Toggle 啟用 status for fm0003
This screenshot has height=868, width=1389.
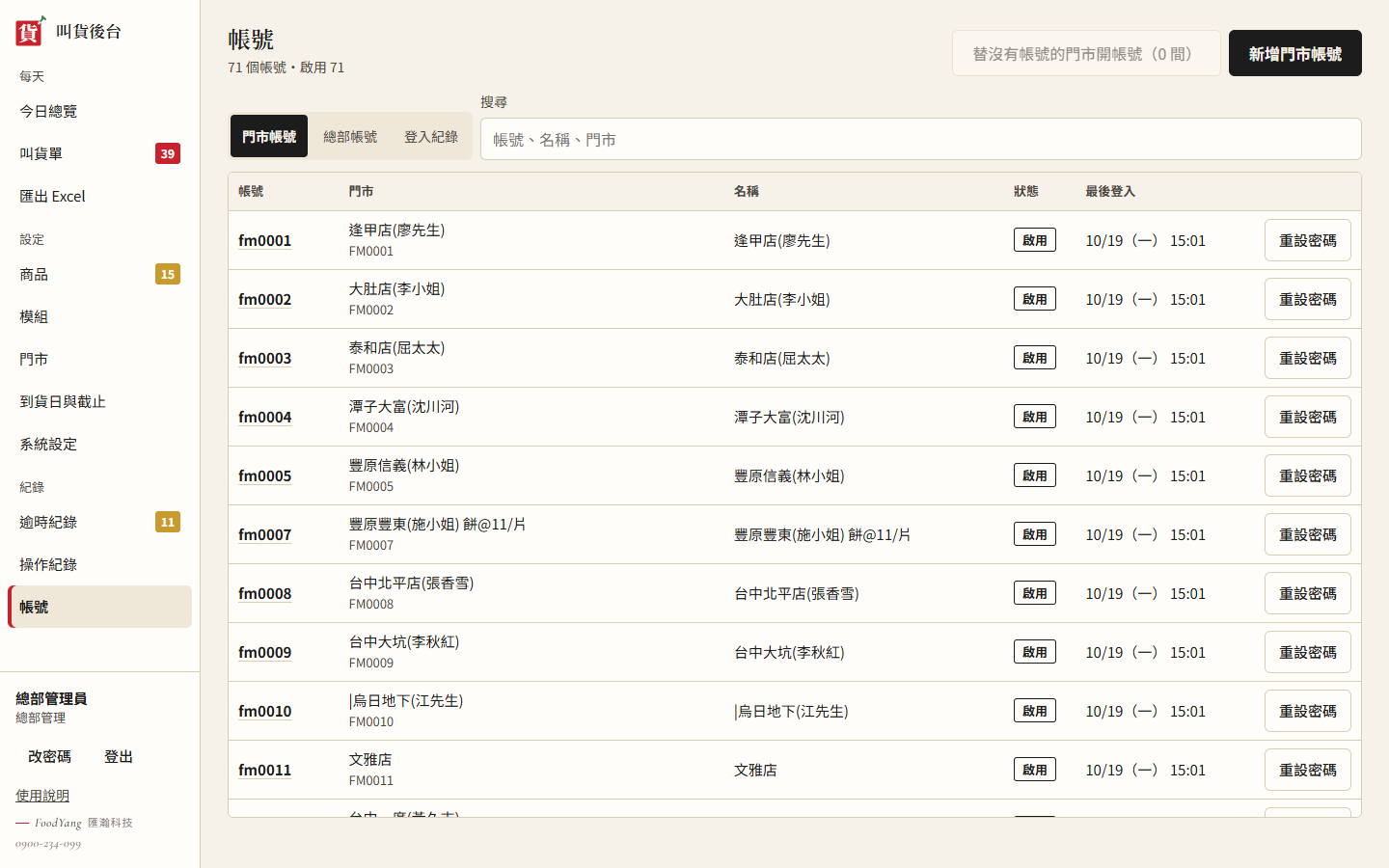(x=1035, y=358)
